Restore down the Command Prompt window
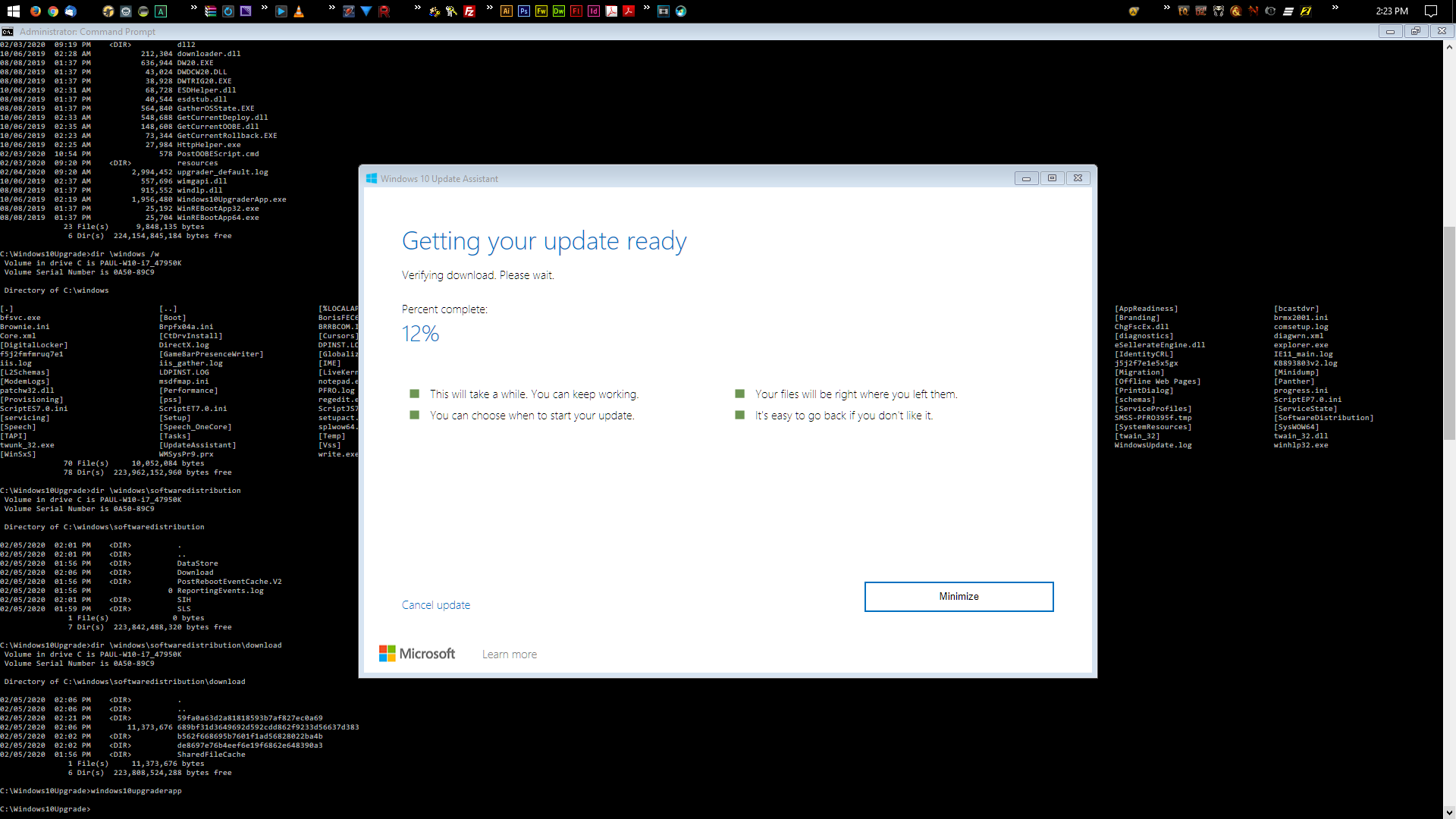The height and width of the screenshot is (819, 1456). point(1416,31)
